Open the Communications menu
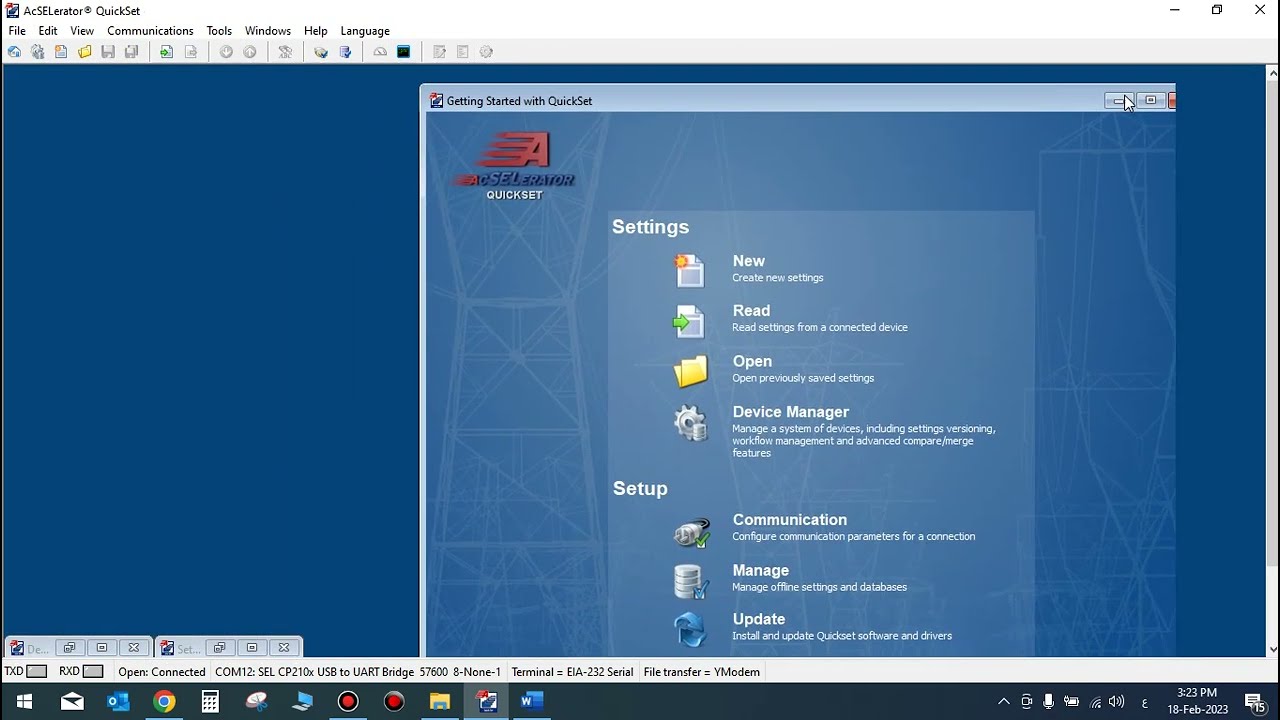Image resolution: width=1280 pixels, height=720 pixels. (x=150, y=31)
